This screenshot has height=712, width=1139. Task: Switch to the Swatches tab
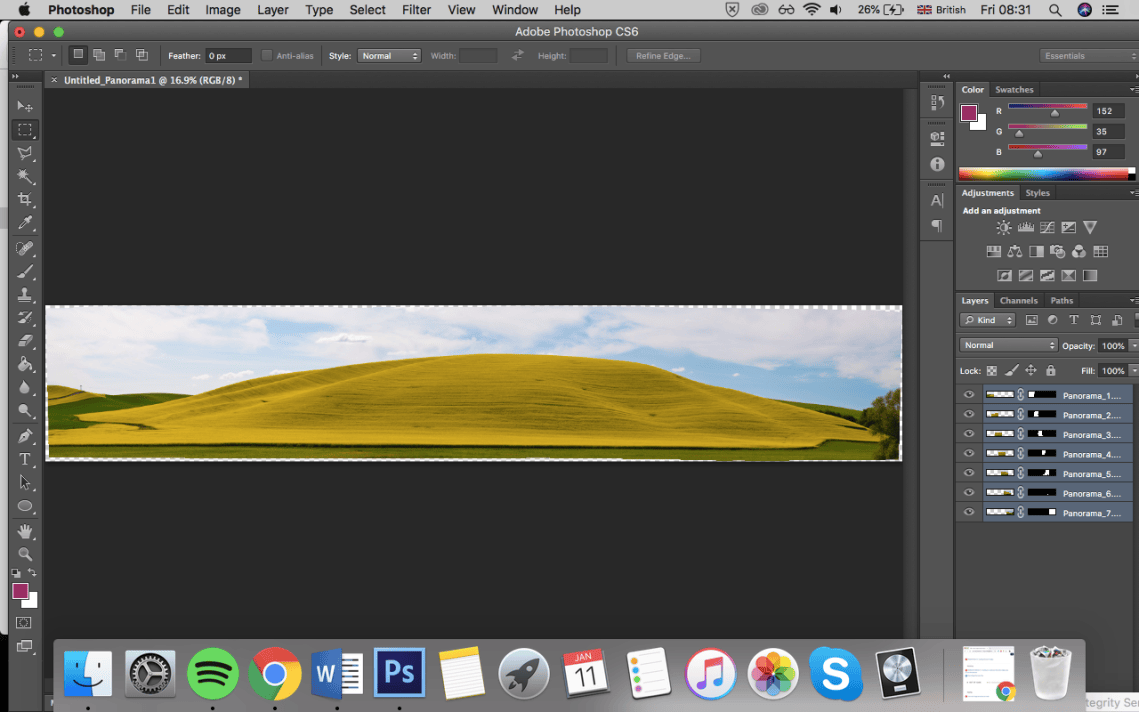pyautogui.click(x=1014, y=90)
